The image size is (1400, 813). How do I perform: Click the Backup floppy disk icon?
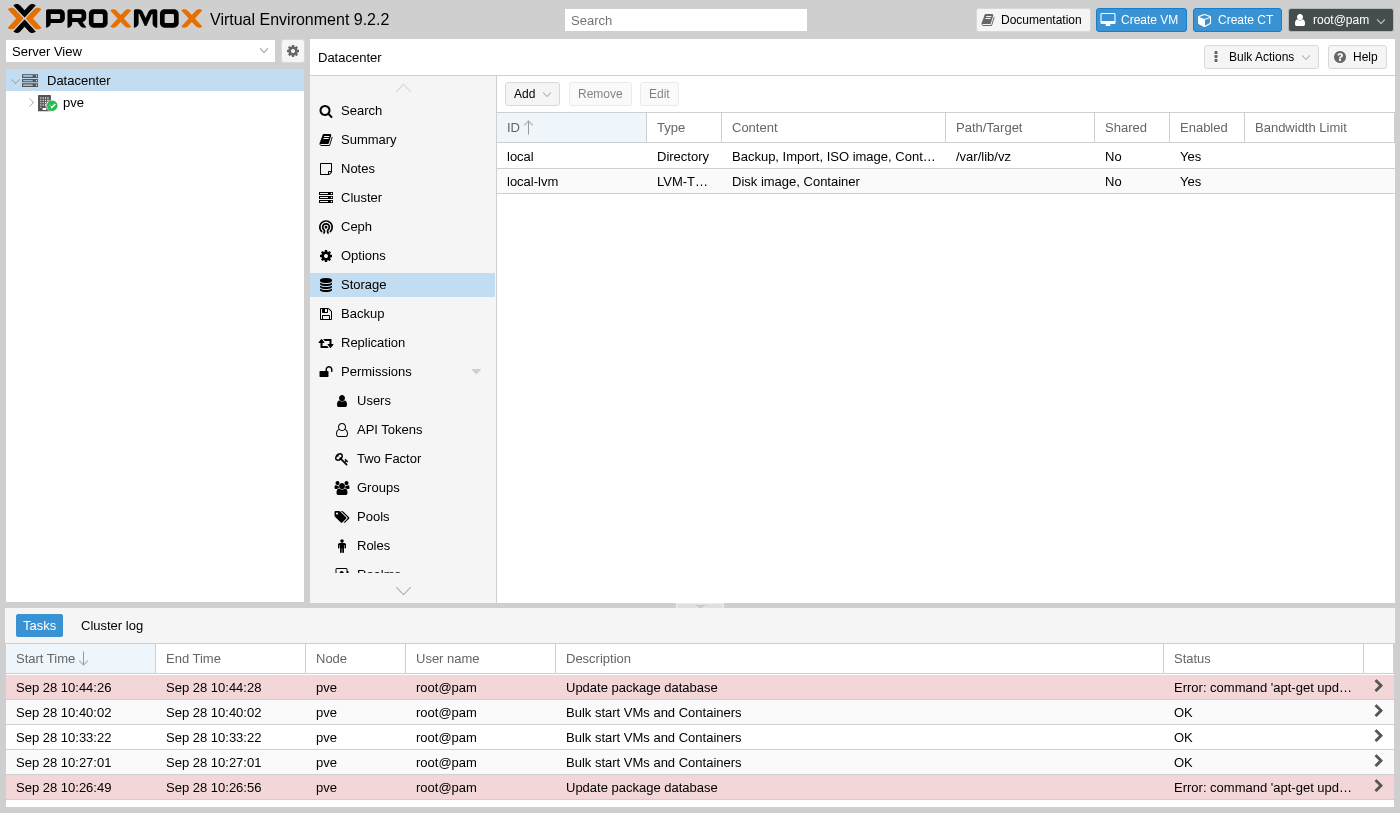[x=326, y=314]
